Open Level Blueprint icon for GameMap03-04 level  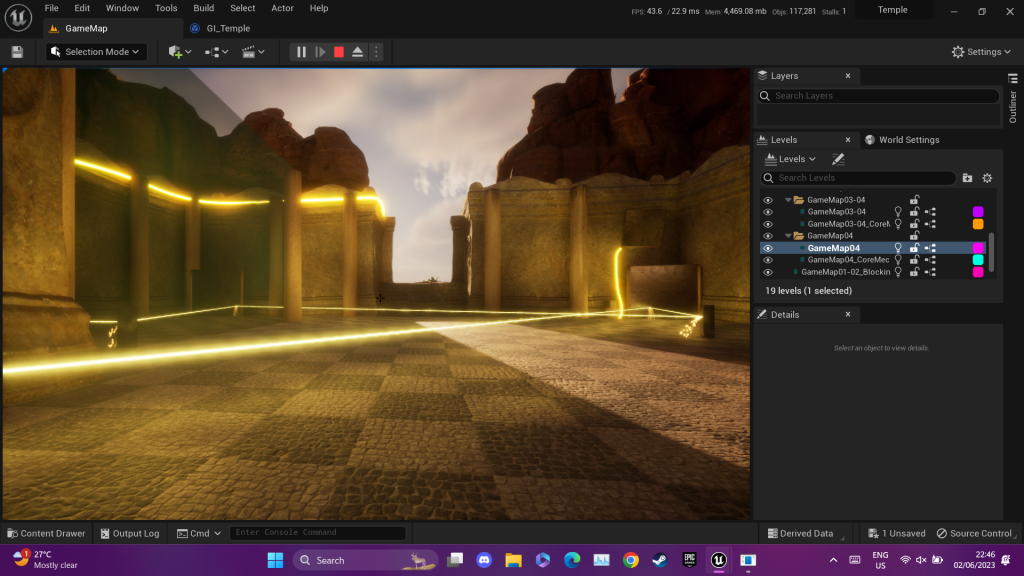tap(930, 212)
